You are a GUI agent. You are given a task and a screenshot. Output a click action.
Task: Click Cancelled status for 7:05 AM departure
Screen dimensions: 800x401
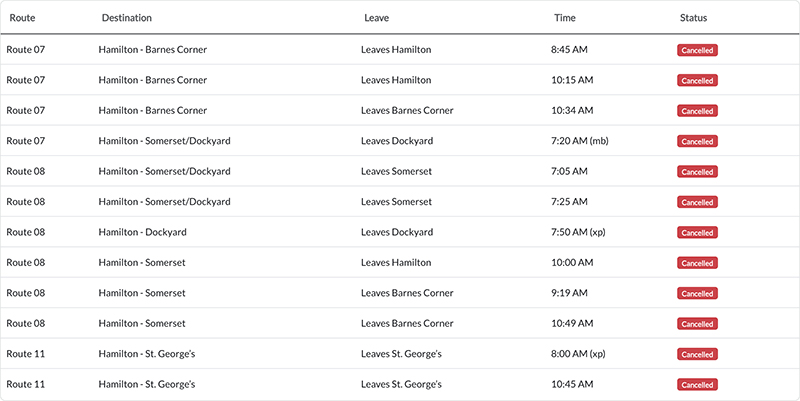point(697,172)
